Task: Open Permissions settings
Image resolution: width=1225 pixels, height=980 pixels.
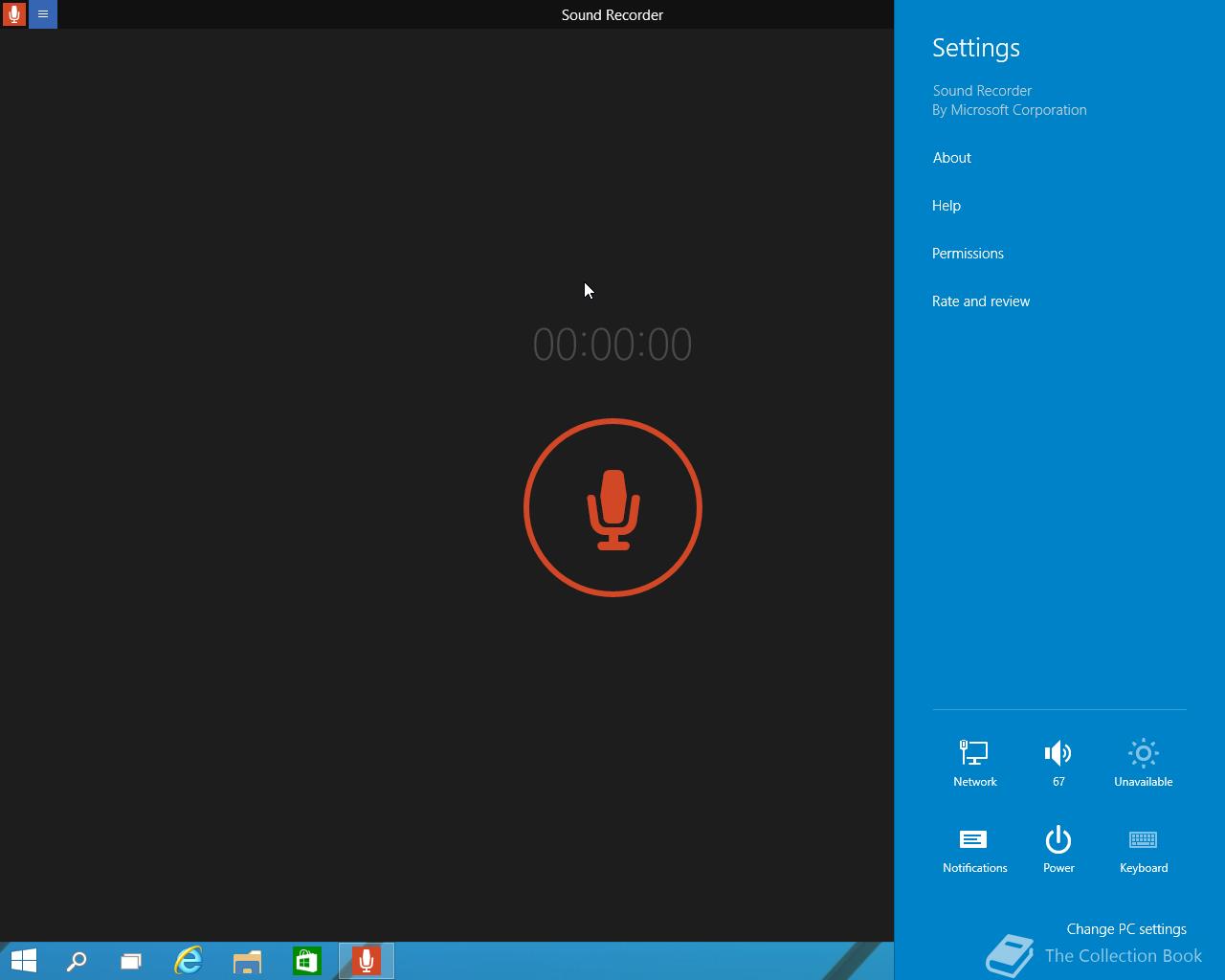Action: [968, 254]
